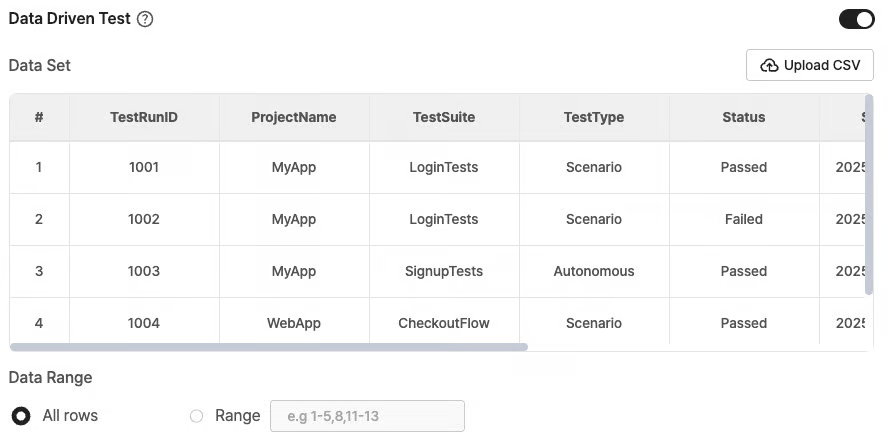Click the horizontal scrollbar under the table
The height and width of the screenshot is (439, 888).
(269, 347)
